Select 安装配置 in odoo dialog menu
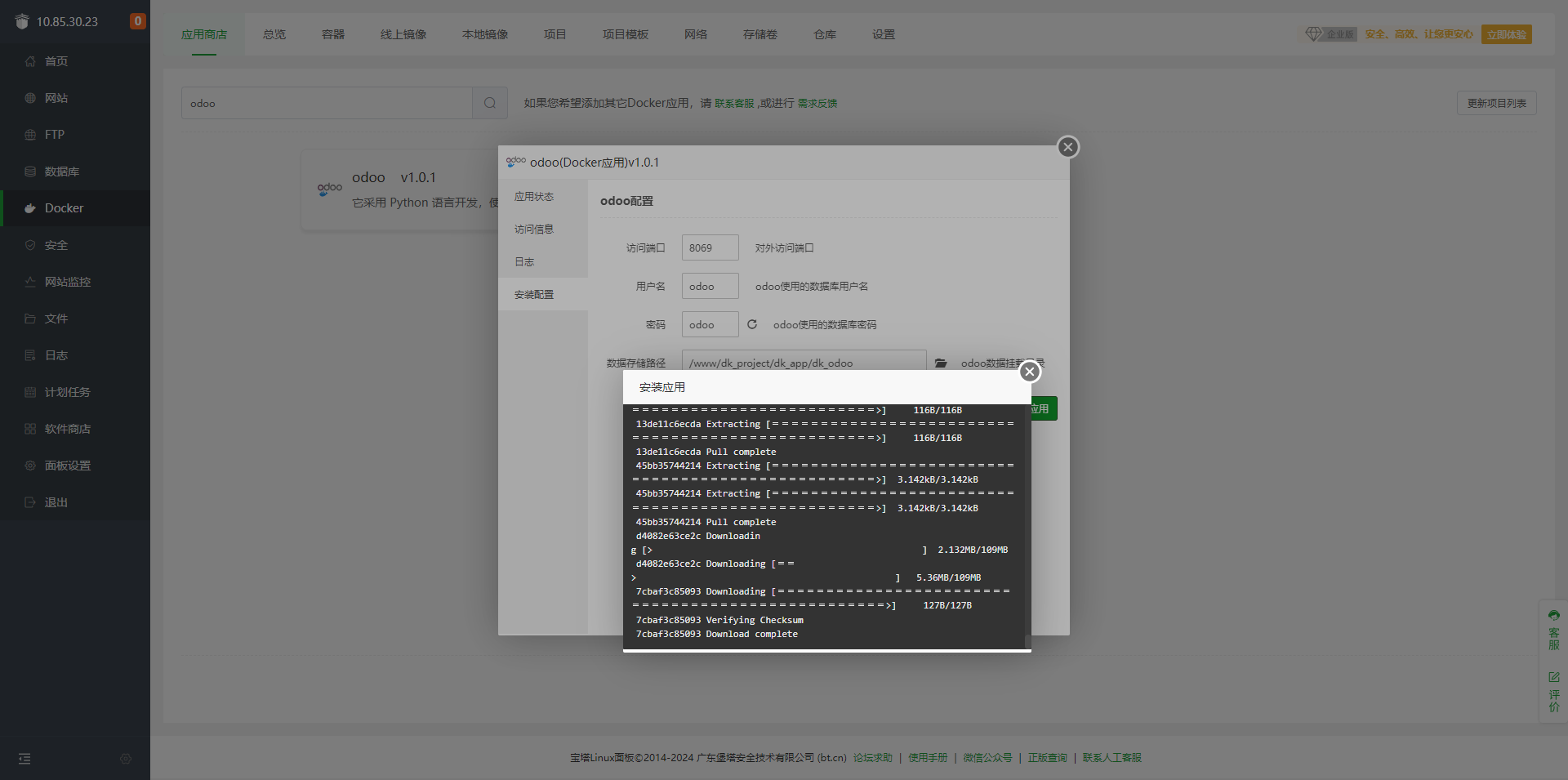 543,294
